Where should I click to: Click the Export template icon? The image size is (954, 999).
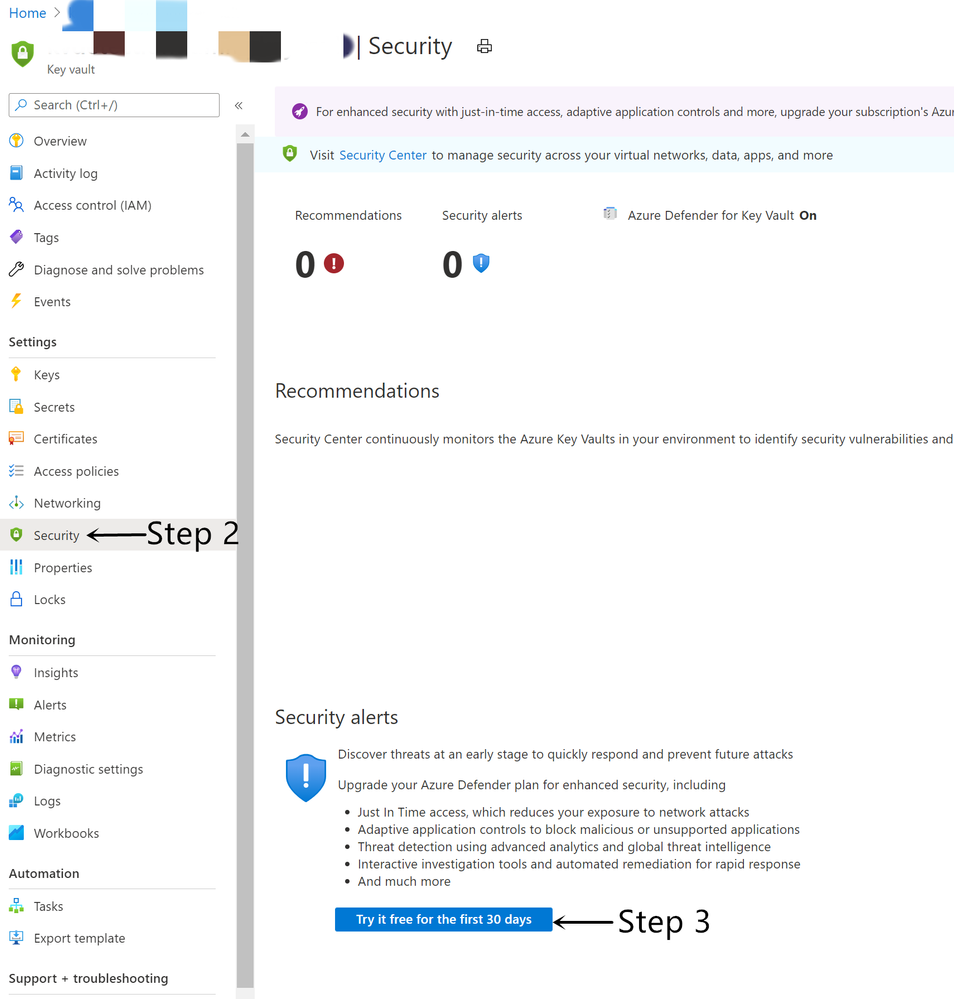click(x=17, y=938)
